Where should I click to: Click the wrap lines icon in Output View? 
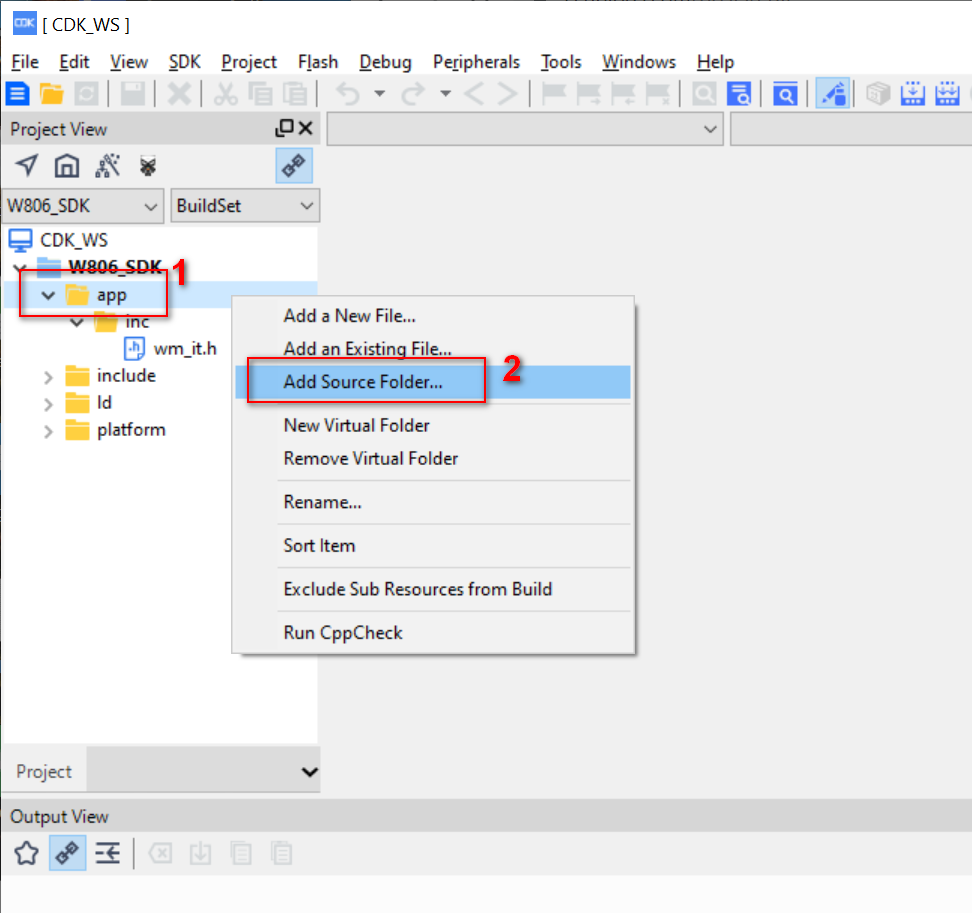tap(107, 853)
